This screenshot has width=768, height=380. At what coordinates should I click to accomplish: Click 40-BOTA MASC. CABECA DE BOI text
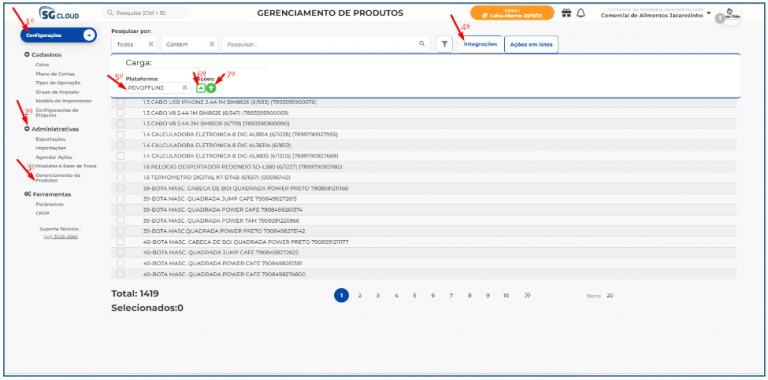245,242
